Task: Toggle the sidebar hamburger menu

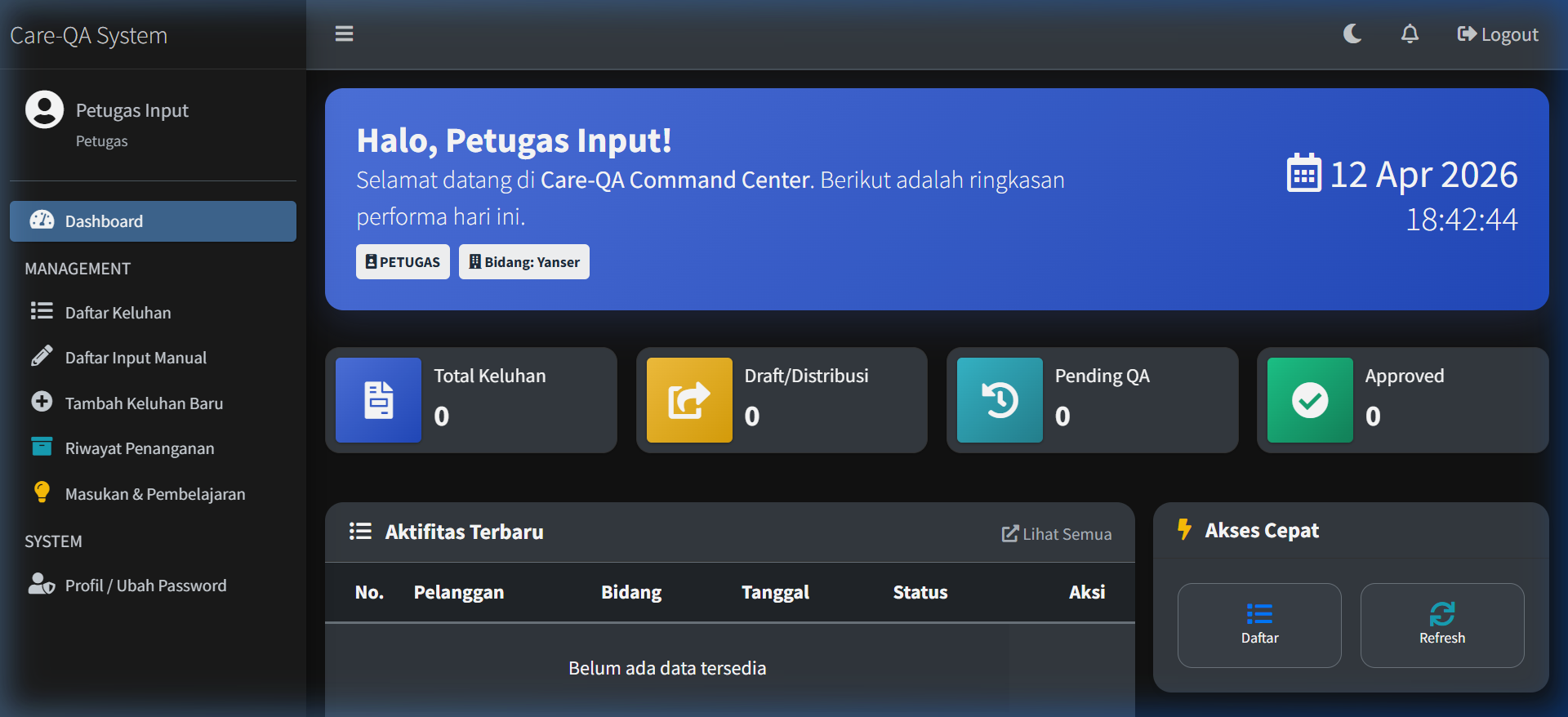Action: [x=344, y=33]
